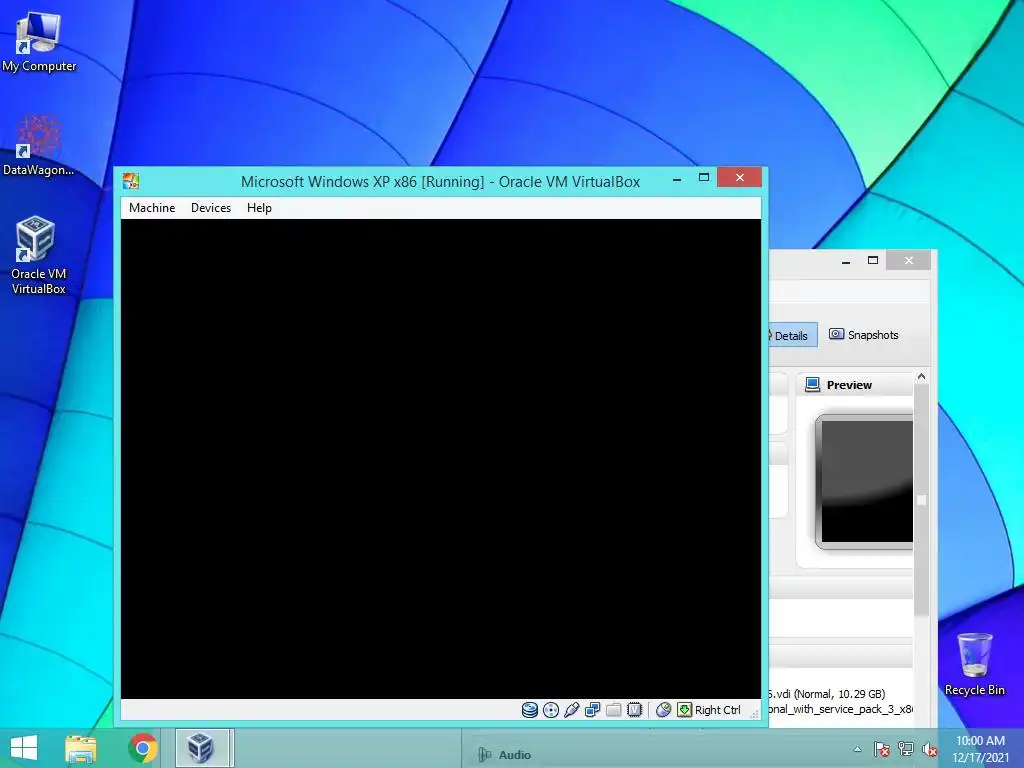Viewport: 1024px width, 768px height.
Task: Select the Recycle Bin desktop icon
Action: click(x=974, y=664)
